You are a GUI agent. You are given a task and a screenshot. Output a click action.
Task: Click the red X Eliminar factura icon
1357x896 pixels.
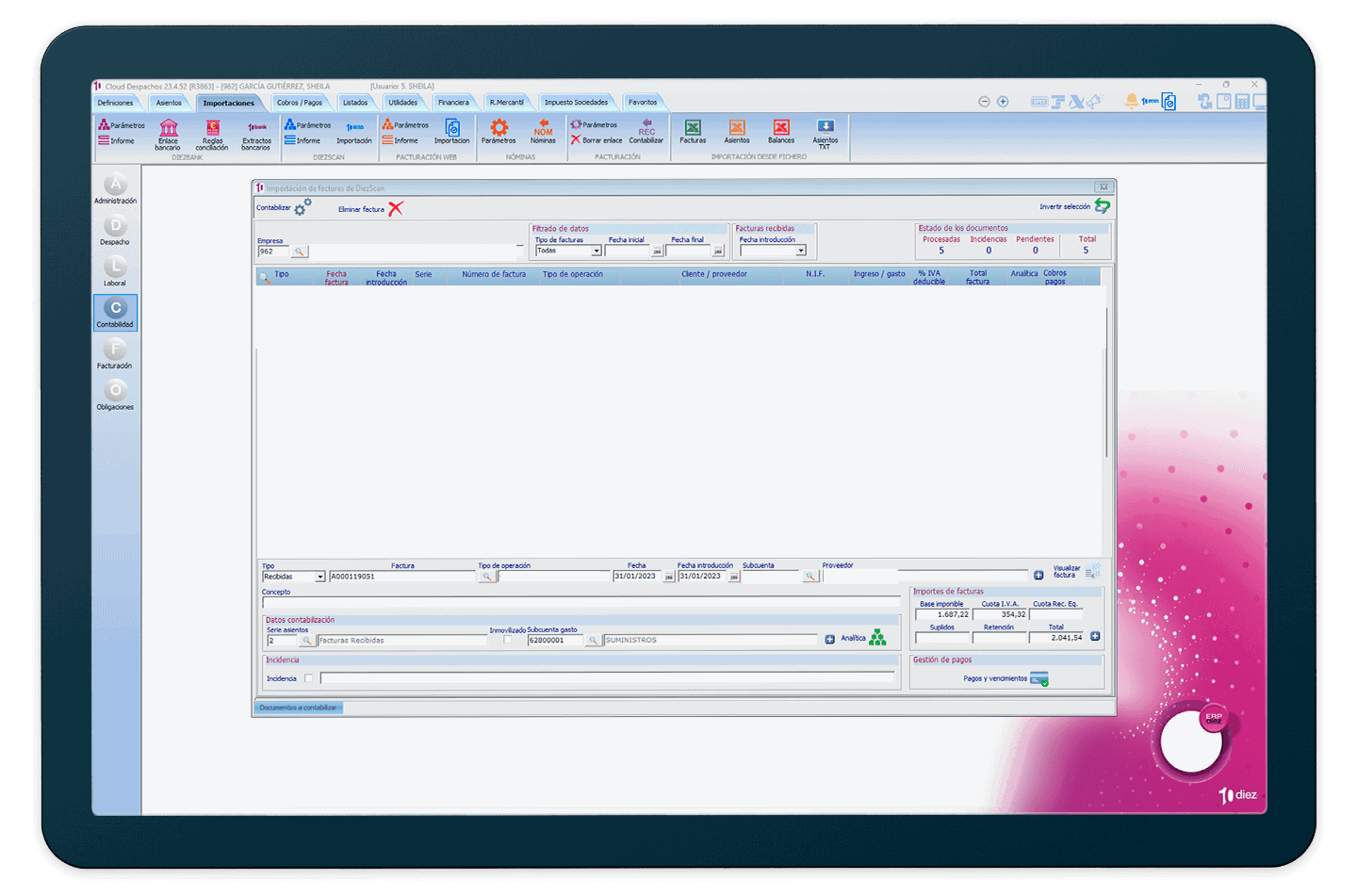click(396, 209)
